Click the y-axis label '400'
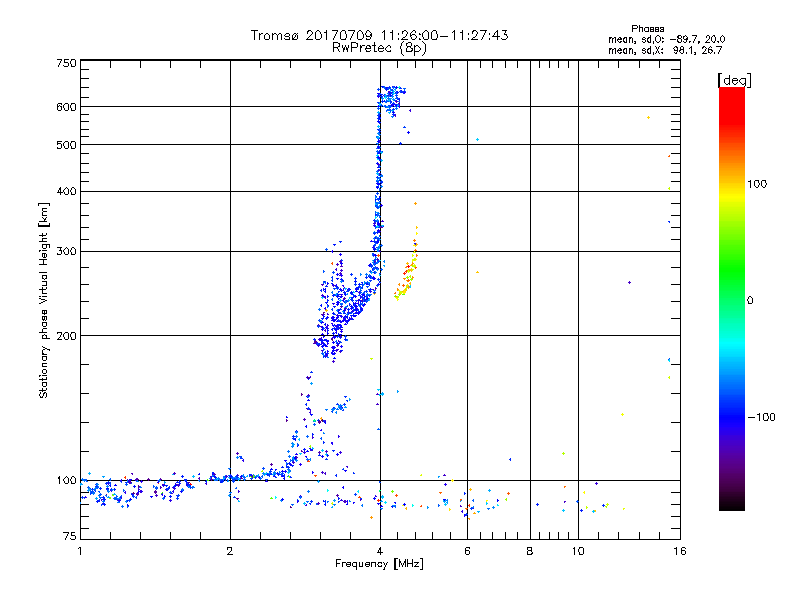The width and height of the screenshot is (800, 600). 66,191
